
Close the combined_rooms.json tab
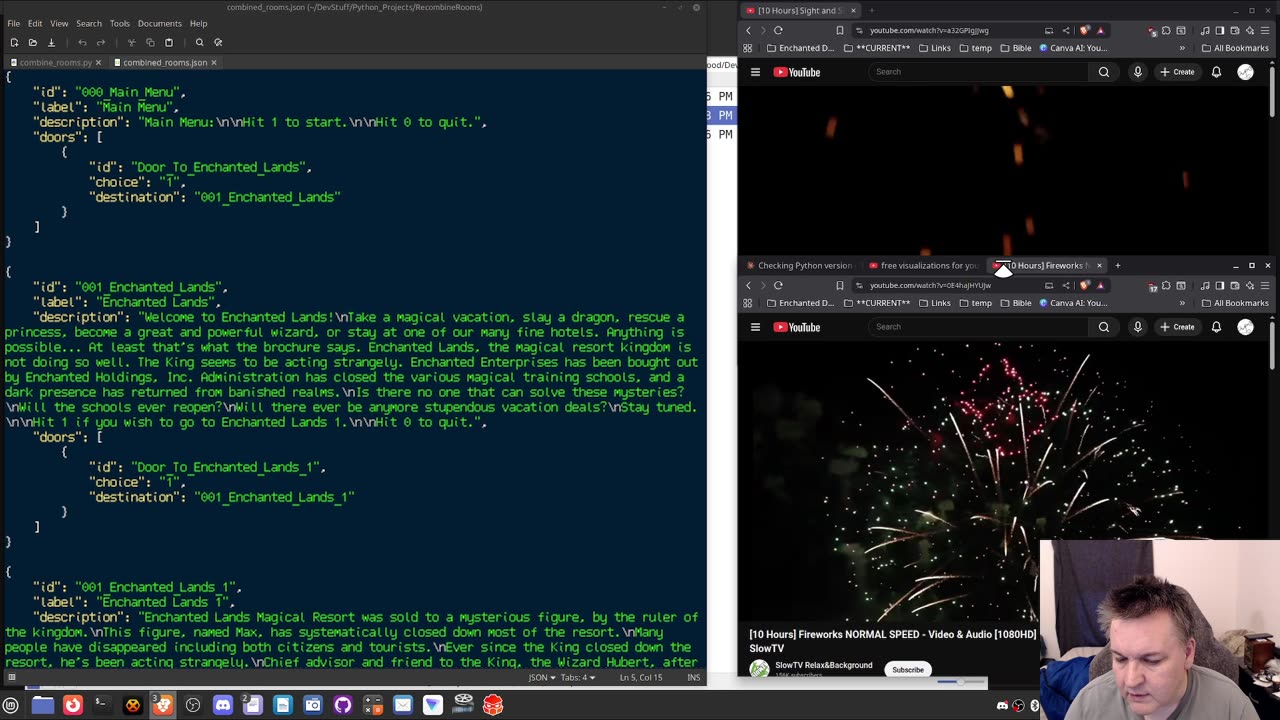(214, 62)
